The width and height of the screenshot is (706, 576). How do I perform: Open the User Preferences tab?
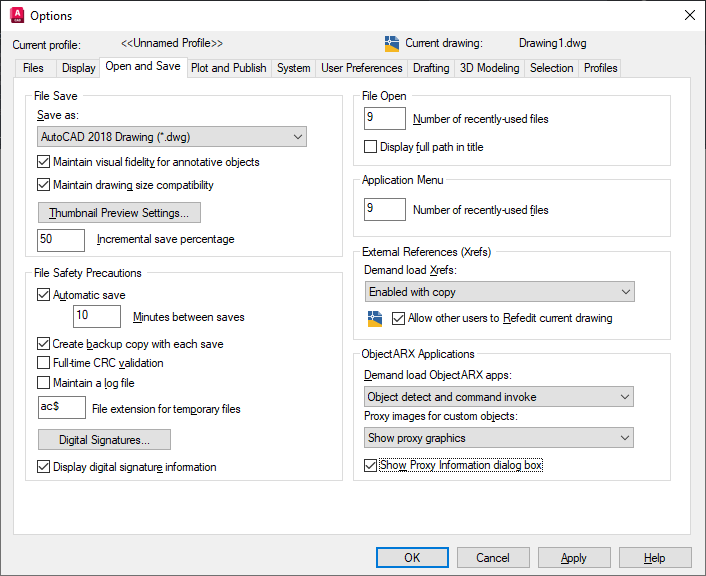(362, 68)
